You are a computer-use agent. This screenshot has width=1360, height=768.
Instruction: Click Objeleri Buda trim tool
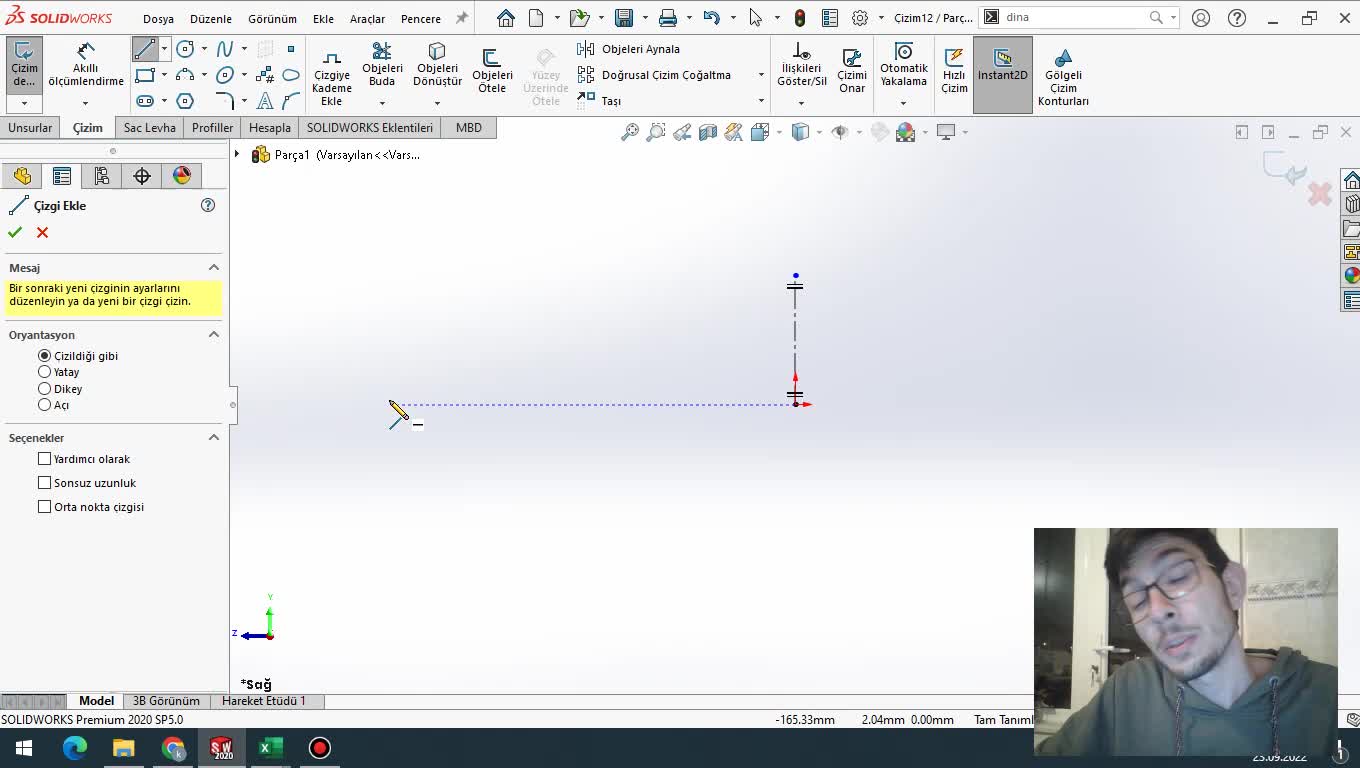pos(382,66)
